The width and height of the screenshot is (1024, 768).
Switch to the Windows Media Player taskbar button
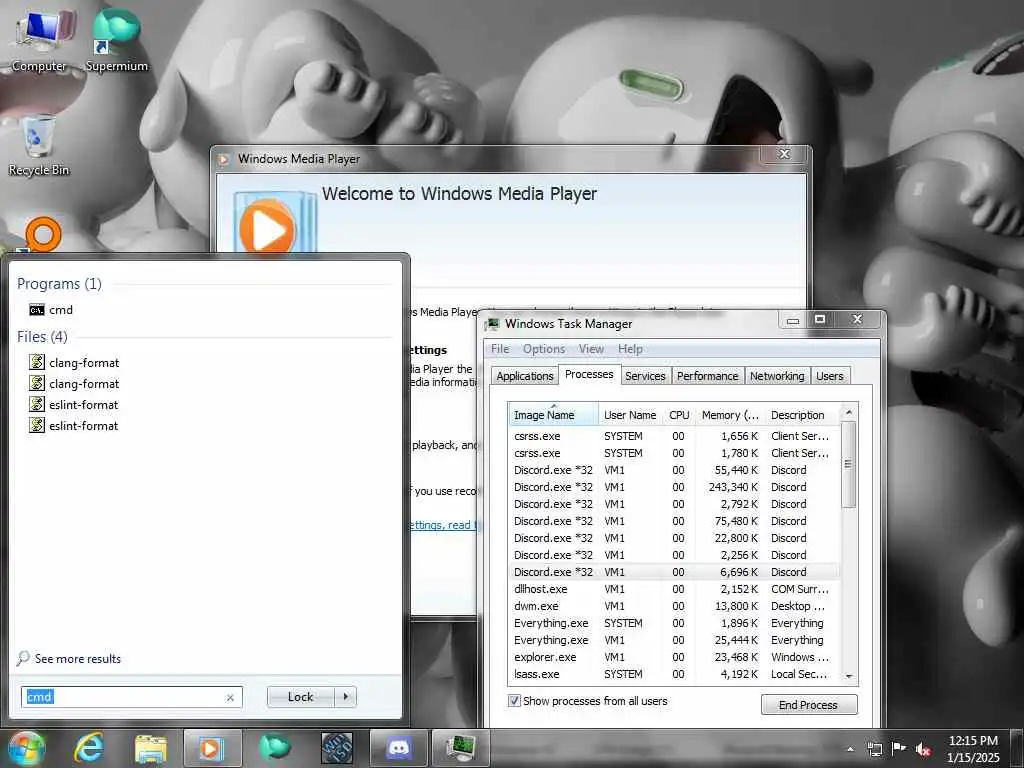click(212, 748)
